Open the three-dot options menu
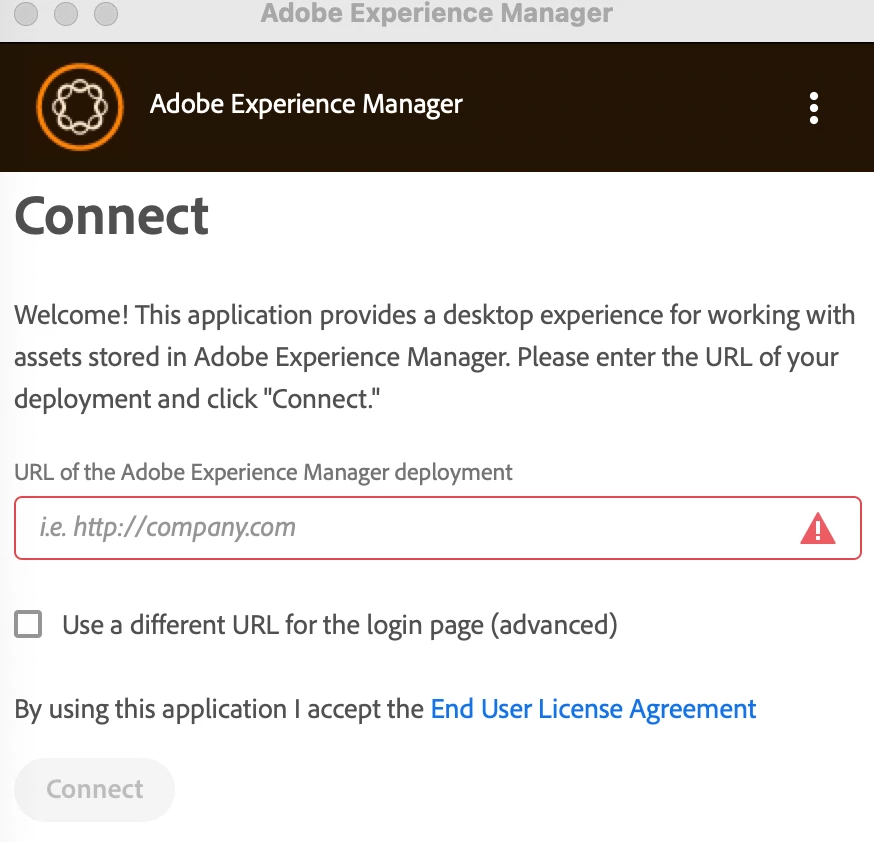874x842 pixels. click(814, 107)
